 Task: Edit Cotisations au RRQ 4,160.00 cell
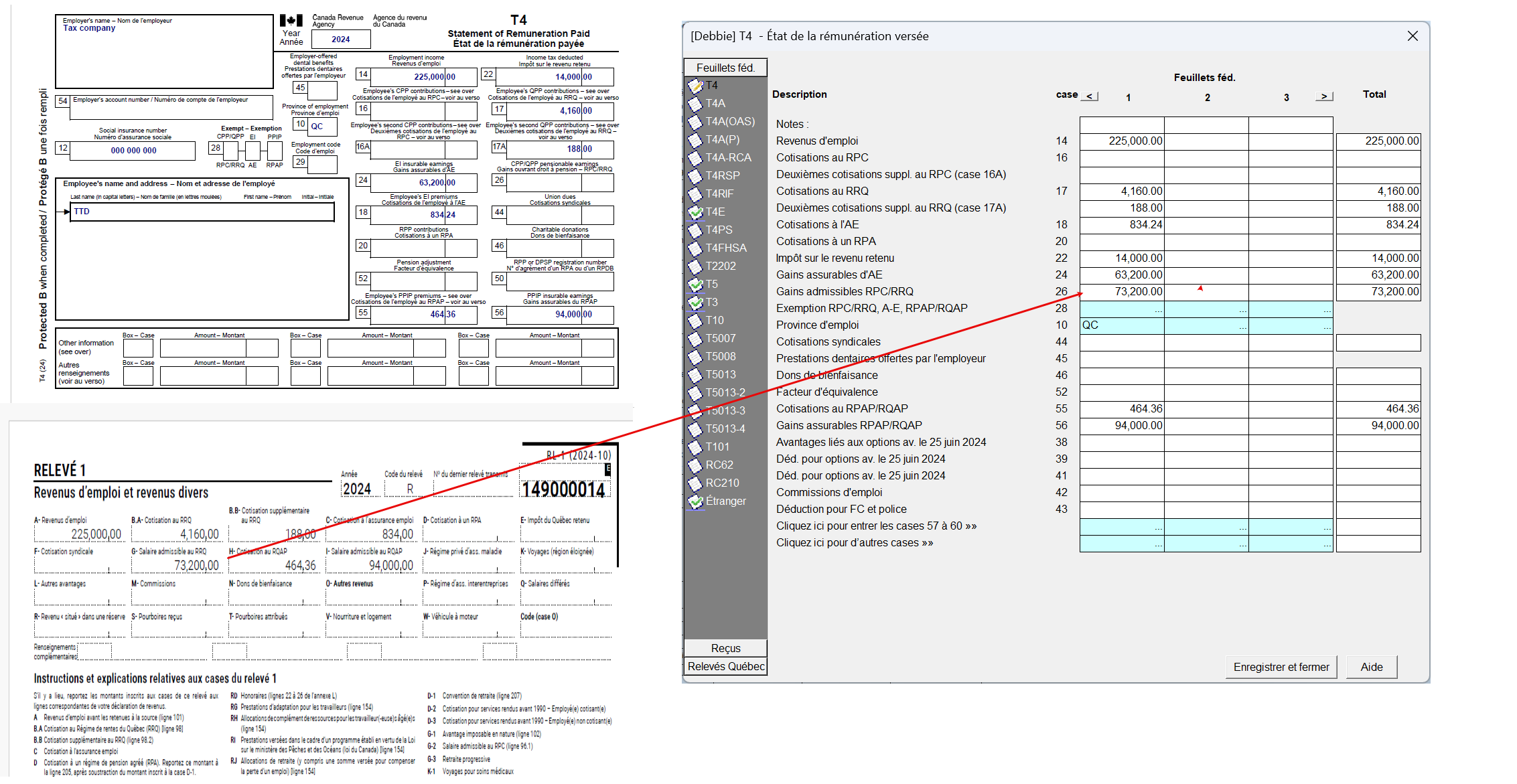pyautogui.click(x=1122, y=191)
